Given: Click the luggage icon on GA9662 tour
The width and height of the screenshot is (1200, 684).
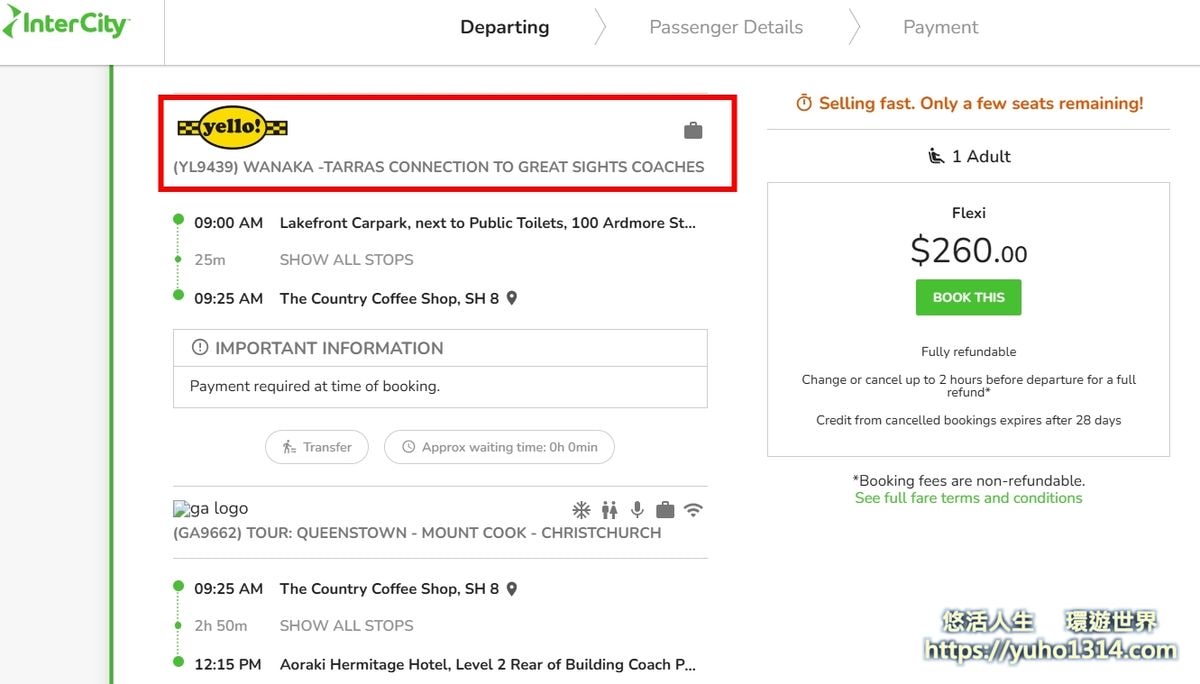Looking at the screenshot, I should click(665, 510).
